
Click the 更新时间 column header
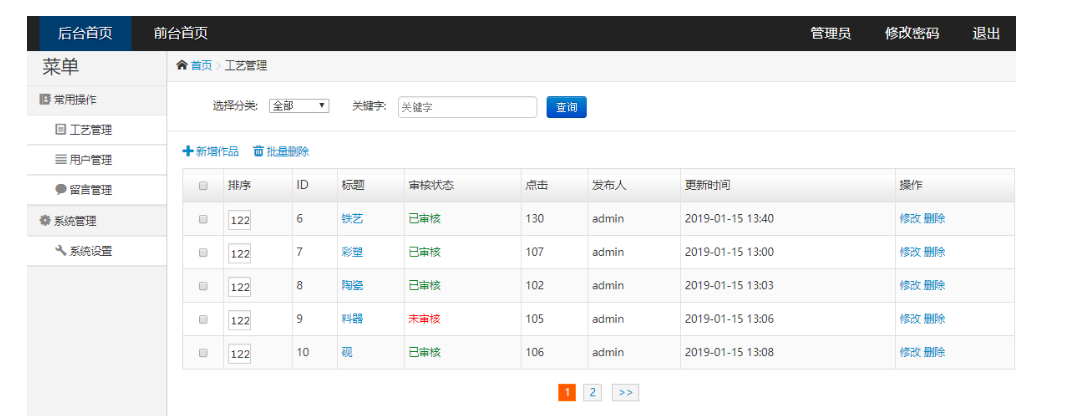coord(707,186)
